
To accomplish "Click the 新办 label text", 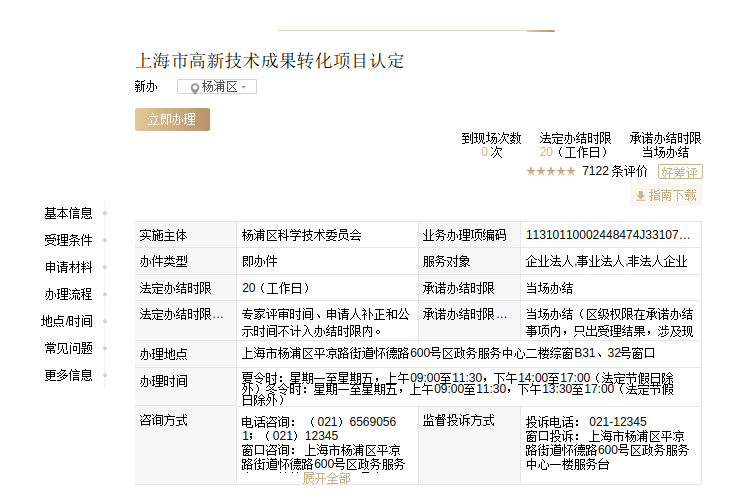I will (x=146, y=87).
